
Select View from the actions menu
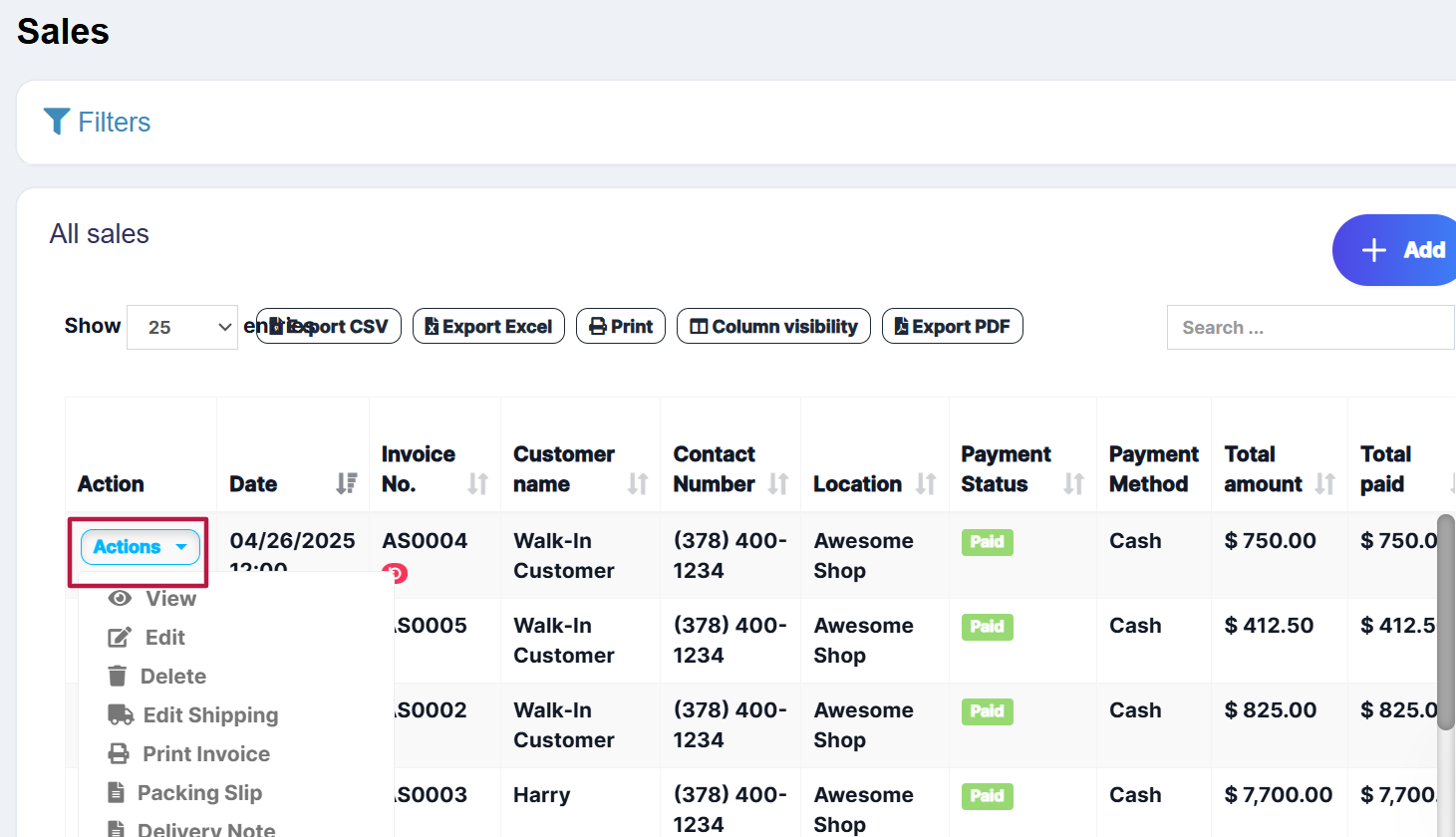click(x=169, y=599)
